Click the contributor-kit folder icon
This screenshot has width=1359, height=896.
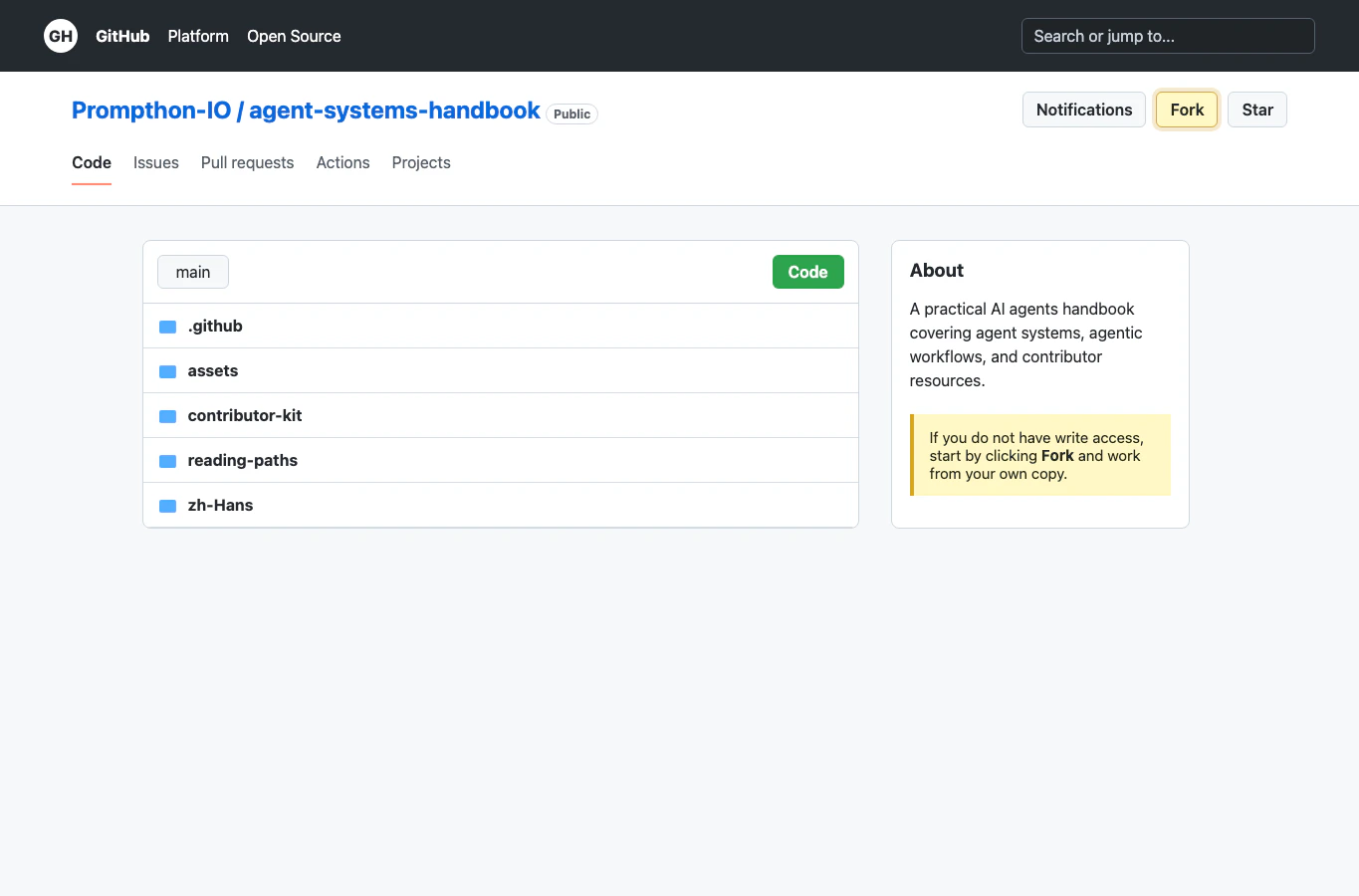point(168,416)
